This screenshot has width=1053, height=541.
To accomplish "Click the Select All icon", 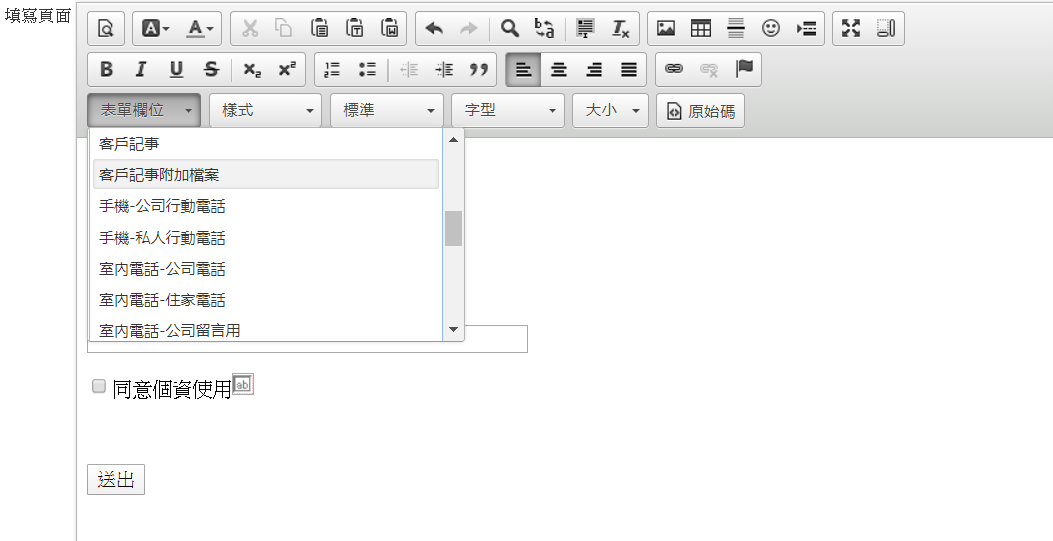I will tap(586, 28).
